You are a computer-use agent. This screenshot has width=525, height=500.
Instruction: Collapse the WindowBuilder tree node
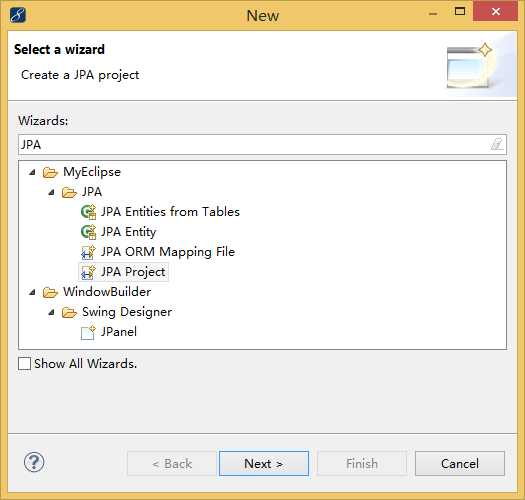[x=32, y=292]
